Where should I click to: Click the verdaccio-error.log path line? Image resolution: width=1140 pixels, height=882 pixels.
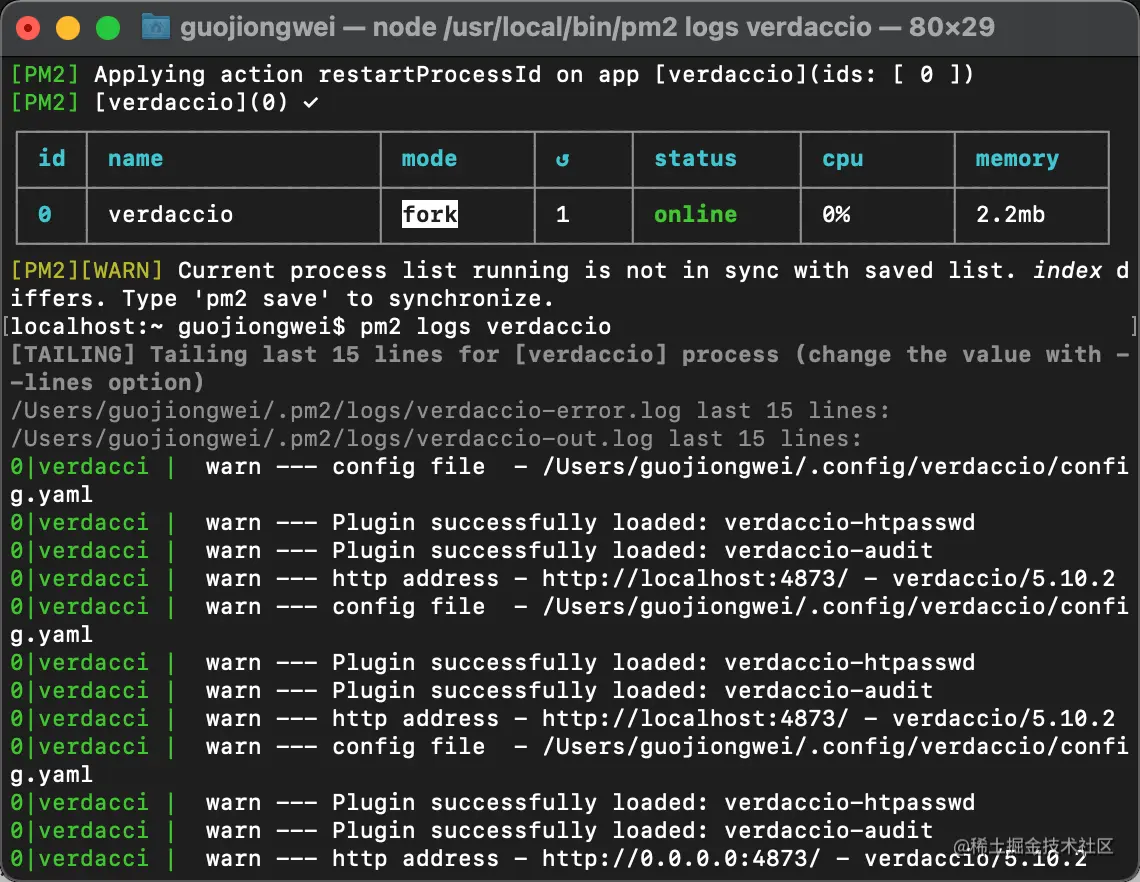[450, 411]
